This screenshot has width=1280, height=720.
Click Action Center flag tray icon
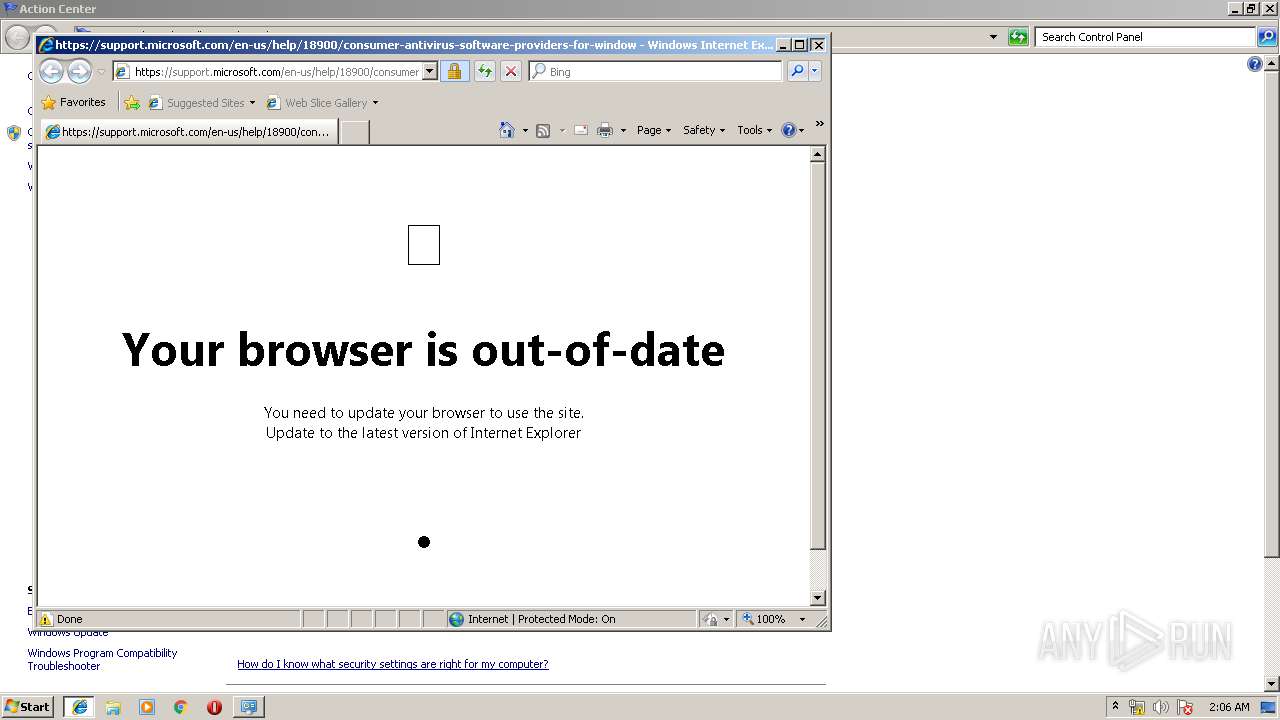[1185, 707]
